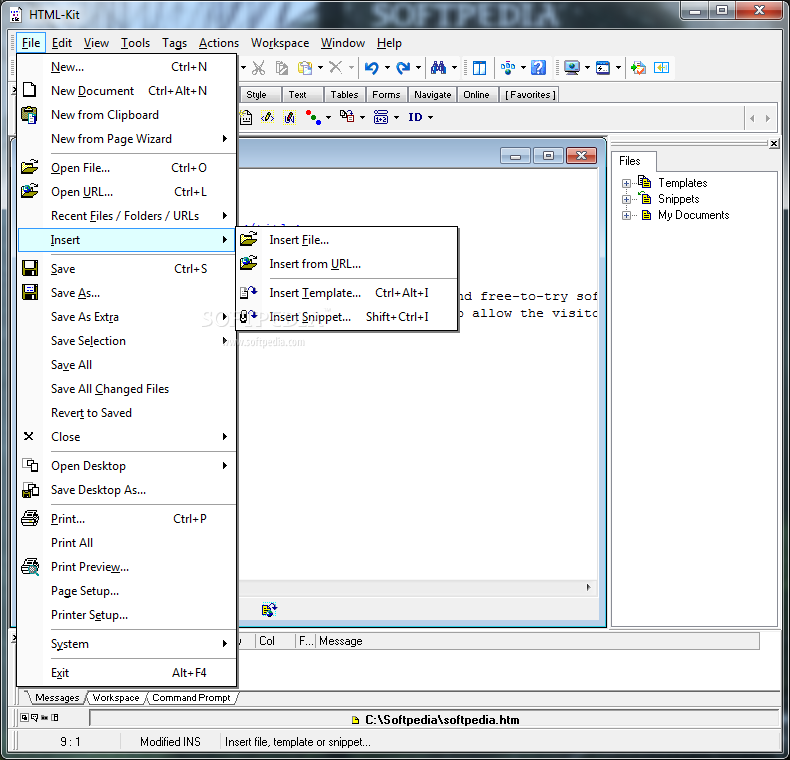The height and width of the screenshot is (760, 790).
Task: Click the 9 : 1 cursor position indicator
Action: coord(70,742)
